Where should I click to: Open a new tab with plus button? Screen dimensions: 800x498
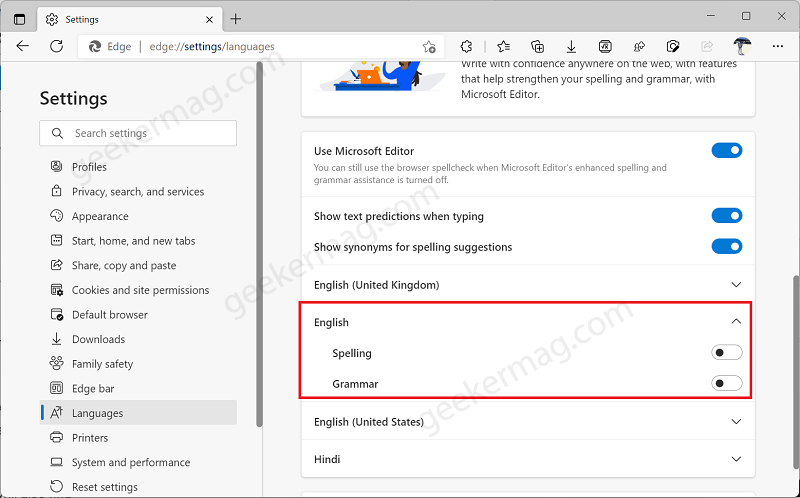coord(235,19)
